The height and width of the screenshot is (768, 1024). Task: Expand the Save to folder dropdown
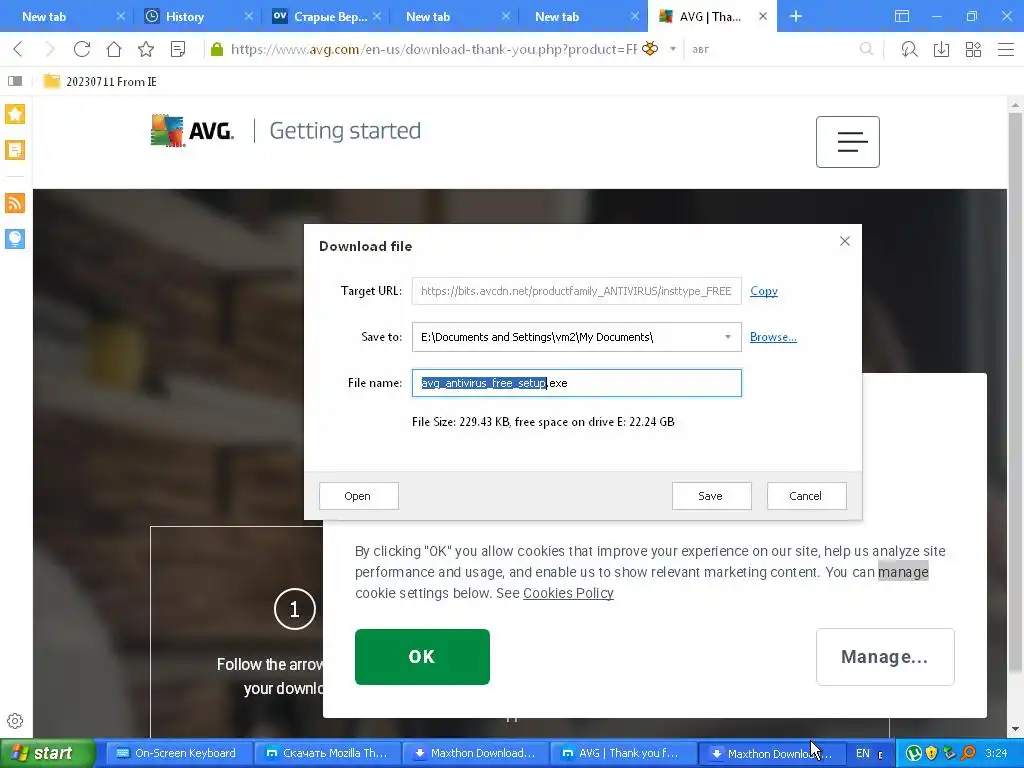pyautogui.click(x=728, y=337)
